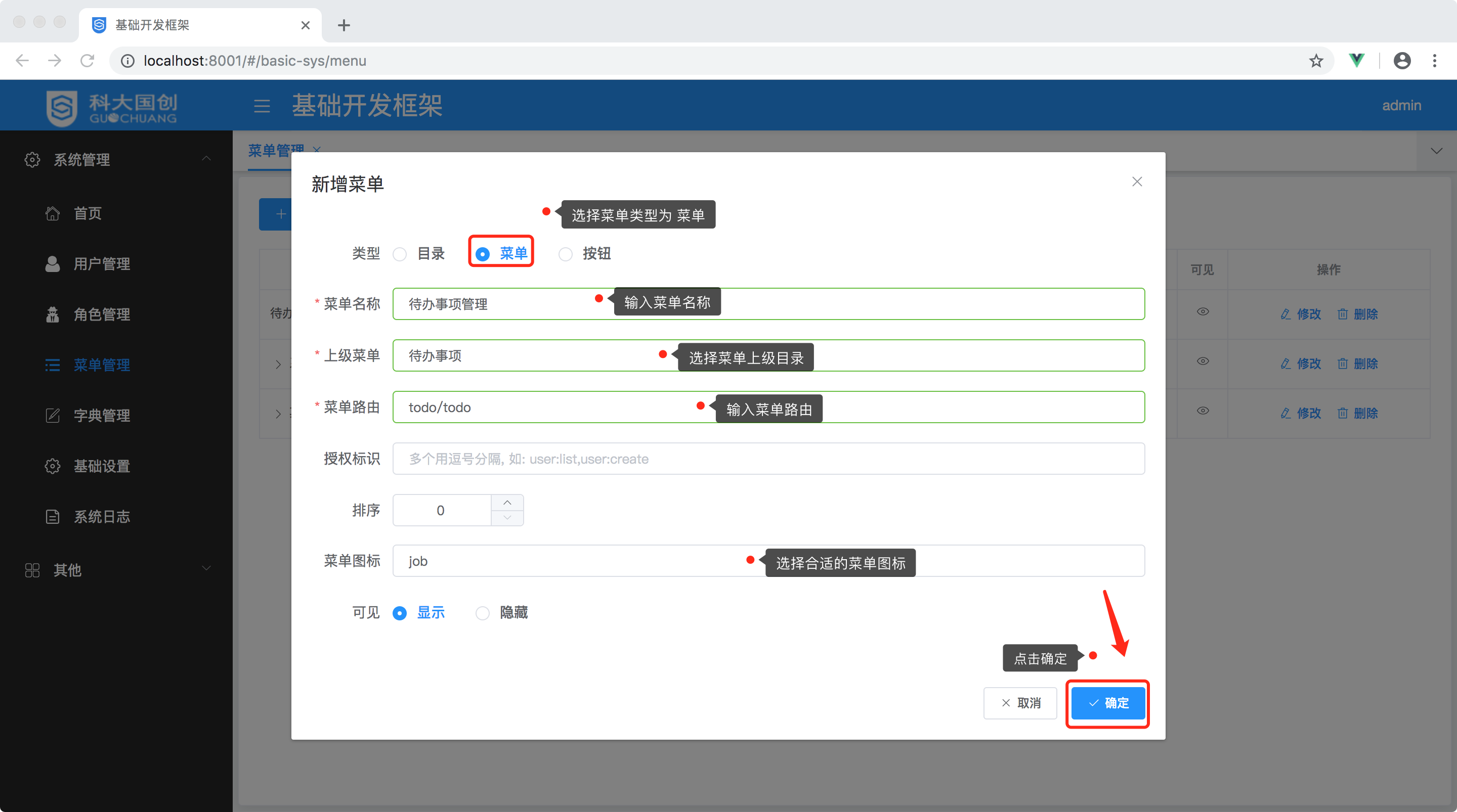Select the 按钮 type radio button
1457x812 pixels.
[x=566, y=254]
